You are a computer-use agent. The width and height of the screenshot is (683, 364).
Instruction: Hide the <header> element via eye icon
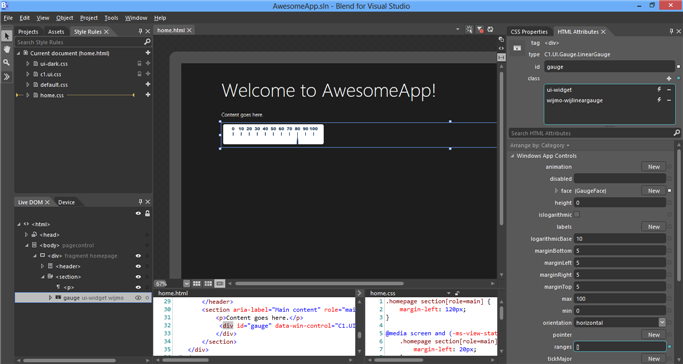[138, 266]
